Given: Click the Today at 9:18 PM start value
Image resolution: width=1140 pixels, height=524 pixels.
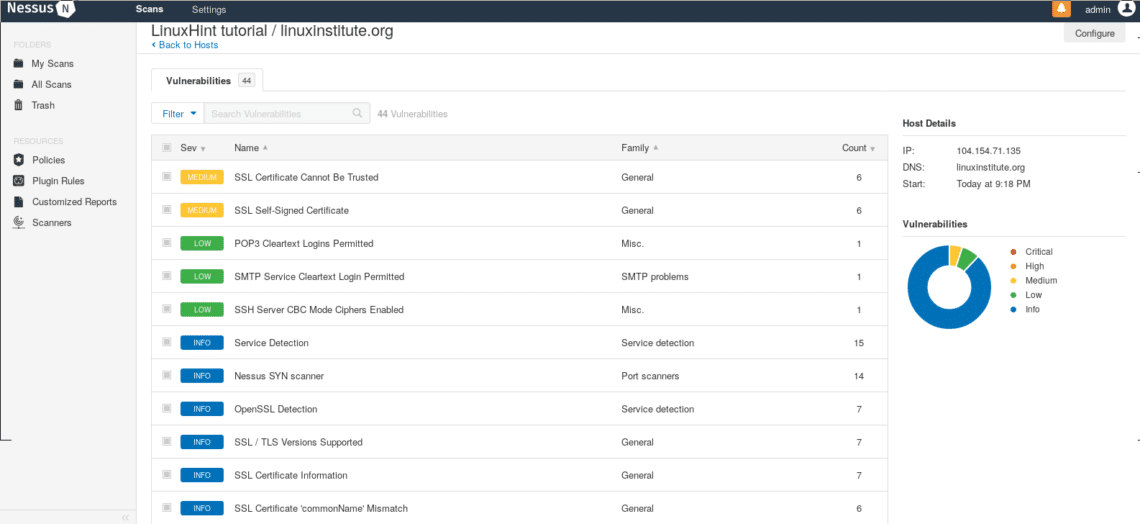Looking at the screenshot, I should coord(993,184).
